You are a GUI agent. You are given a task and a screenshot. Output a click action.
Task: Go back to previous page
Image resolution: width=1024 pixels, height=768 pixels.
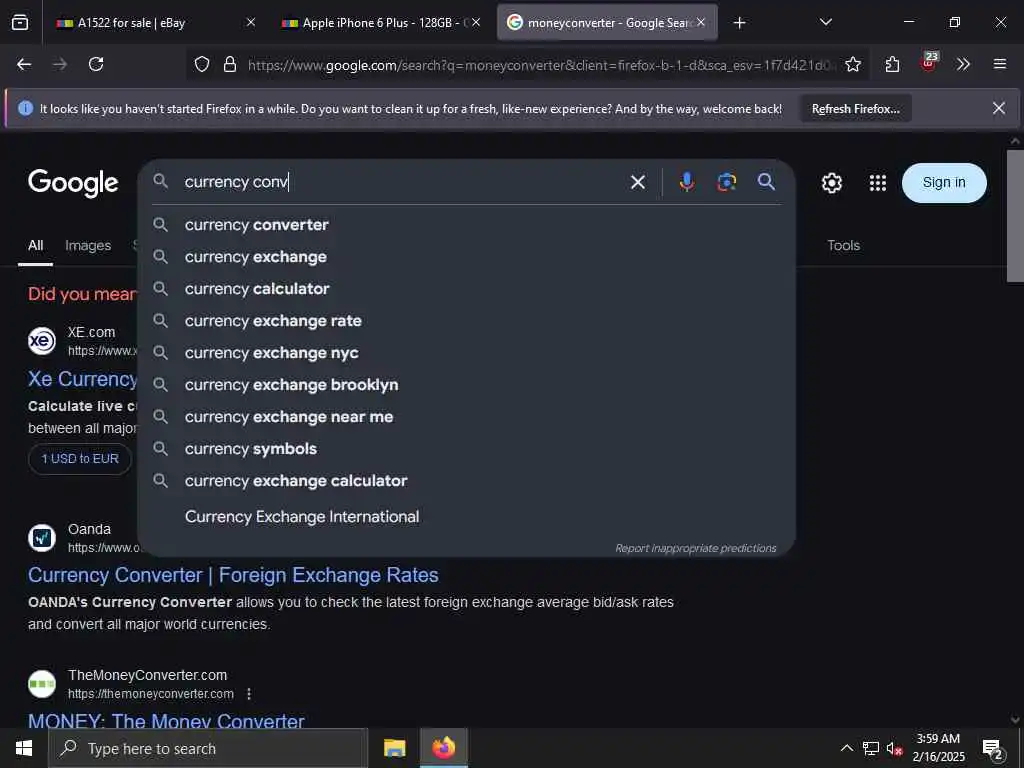tap(24, 64)
